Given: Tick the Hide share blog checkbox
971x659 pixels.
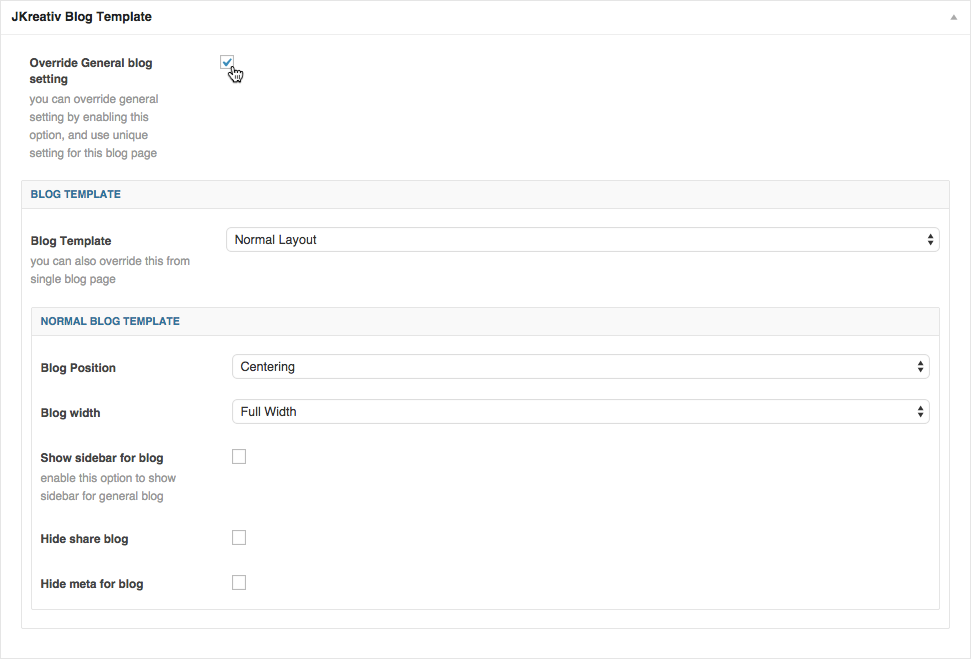Looking at the screenshot, I should [239, 538].
